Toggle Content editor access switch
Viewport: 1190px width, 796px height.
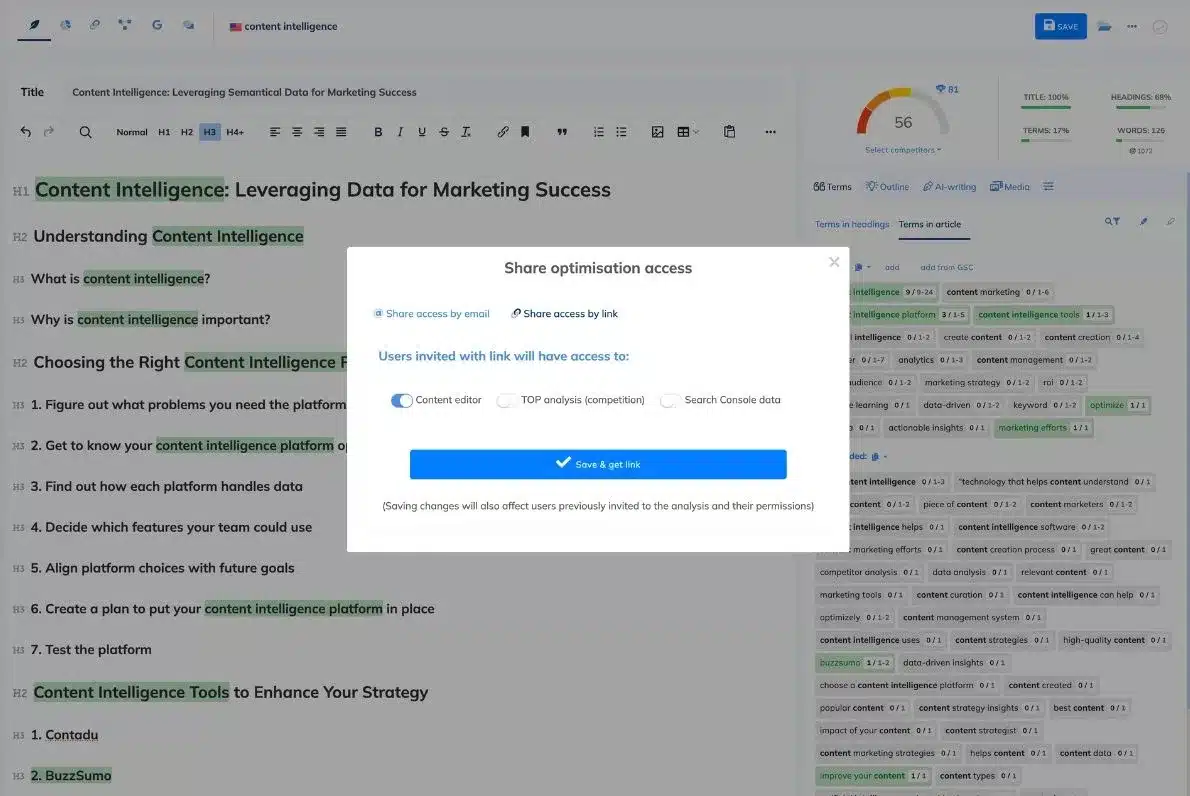[401, 400]
